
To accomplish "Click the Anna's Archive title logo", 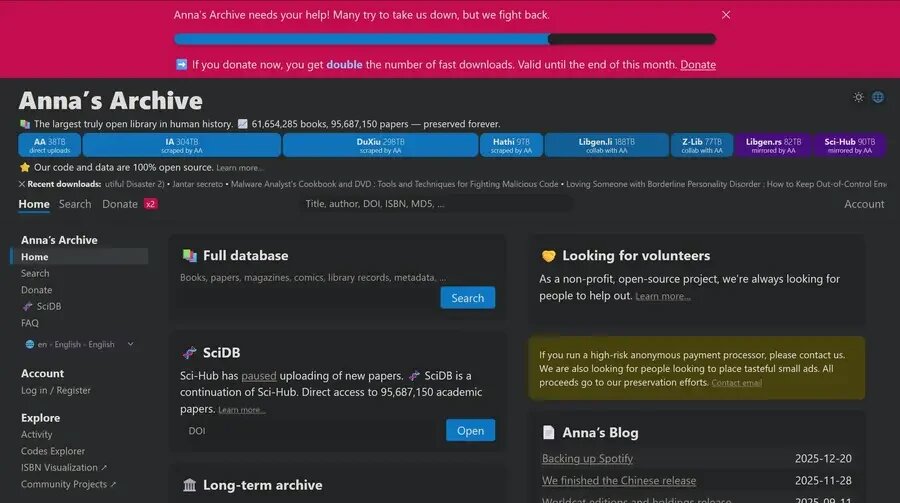I will pyautogui.click(x=110, y=101).
